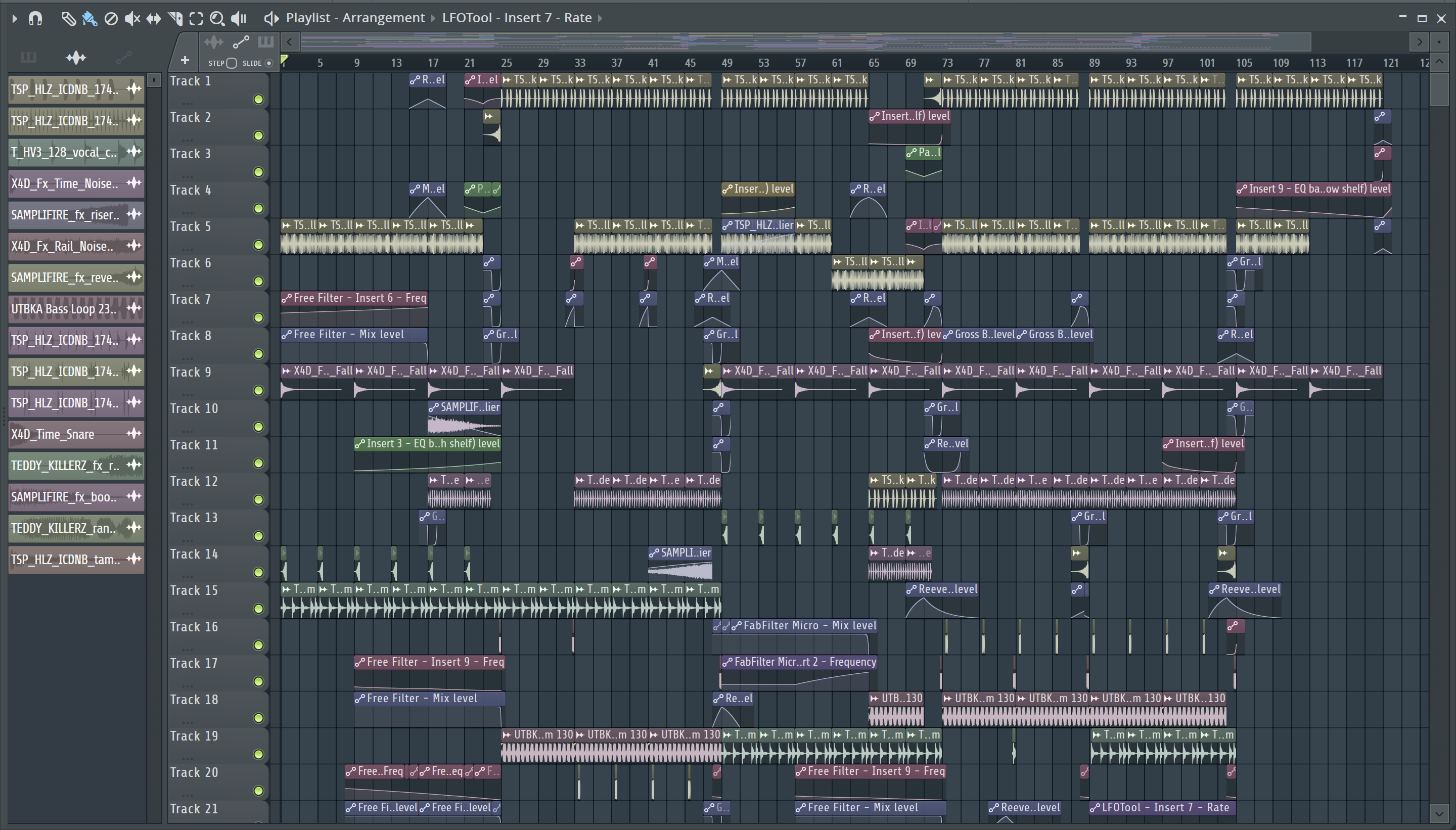Click waveform icon of SAMPLIFIRE_fx_riser item
Screen dimensions: 1456x830
pyautogui.click(x=134, y=214)
